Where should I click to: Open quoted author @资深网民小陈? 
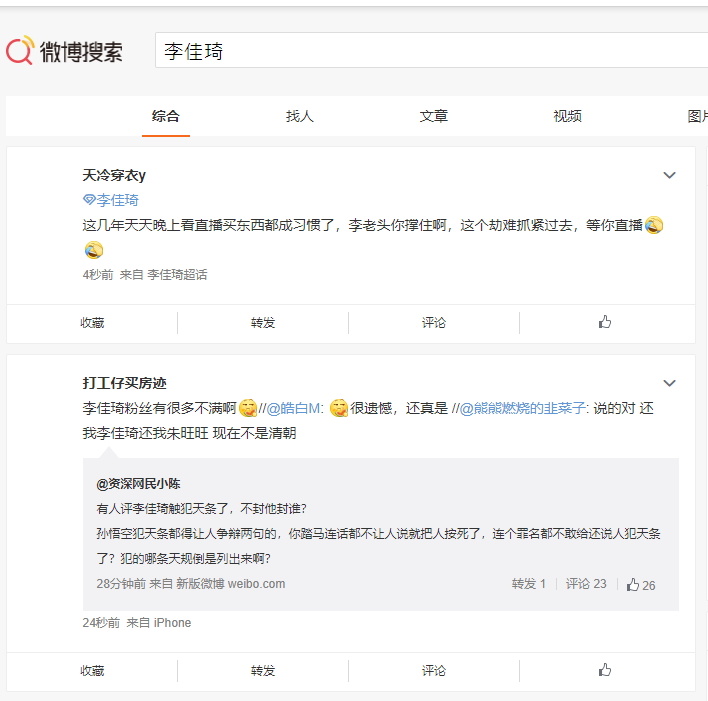pos(138,484)
